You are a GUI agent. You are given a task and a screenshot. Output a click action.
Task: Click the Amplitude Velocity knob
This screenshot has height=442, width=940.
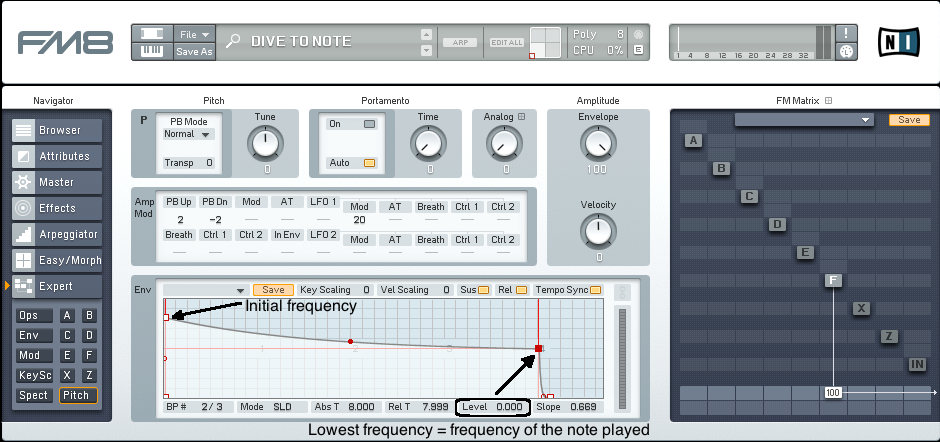click(598, 232)
